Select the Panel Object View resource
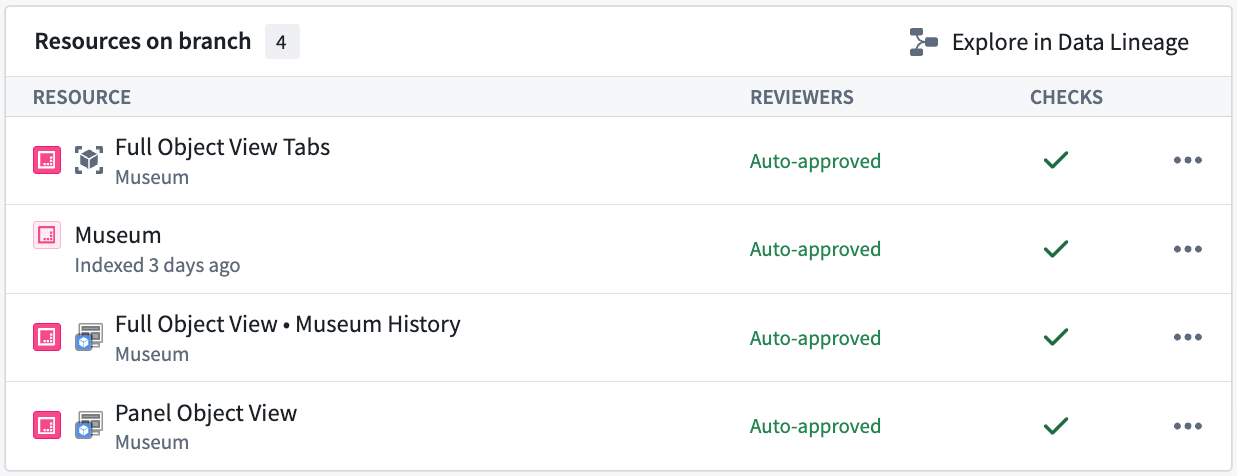 (206, 413)
